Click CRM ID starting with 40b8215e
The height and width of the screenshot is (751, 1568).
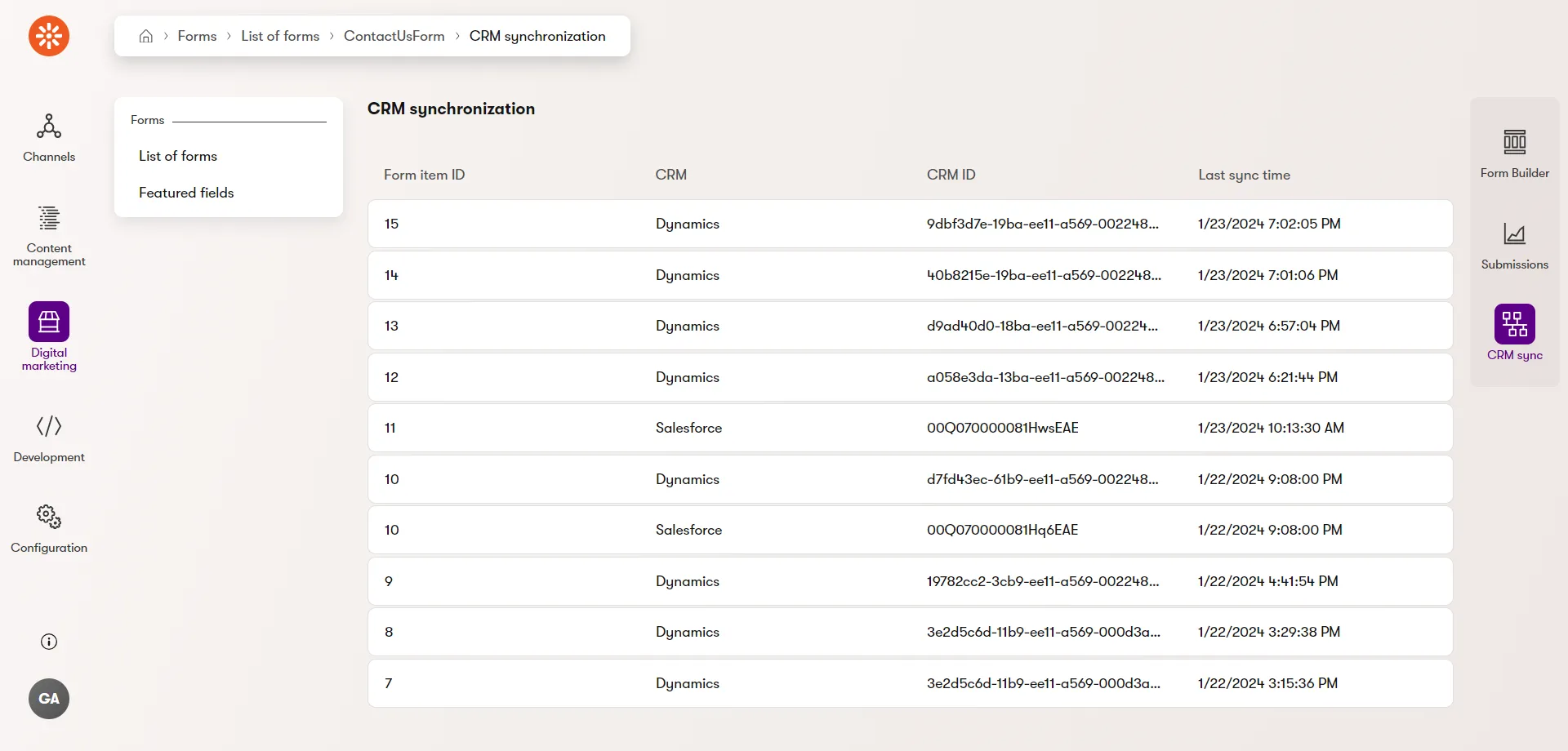[x=1045, y=275]
